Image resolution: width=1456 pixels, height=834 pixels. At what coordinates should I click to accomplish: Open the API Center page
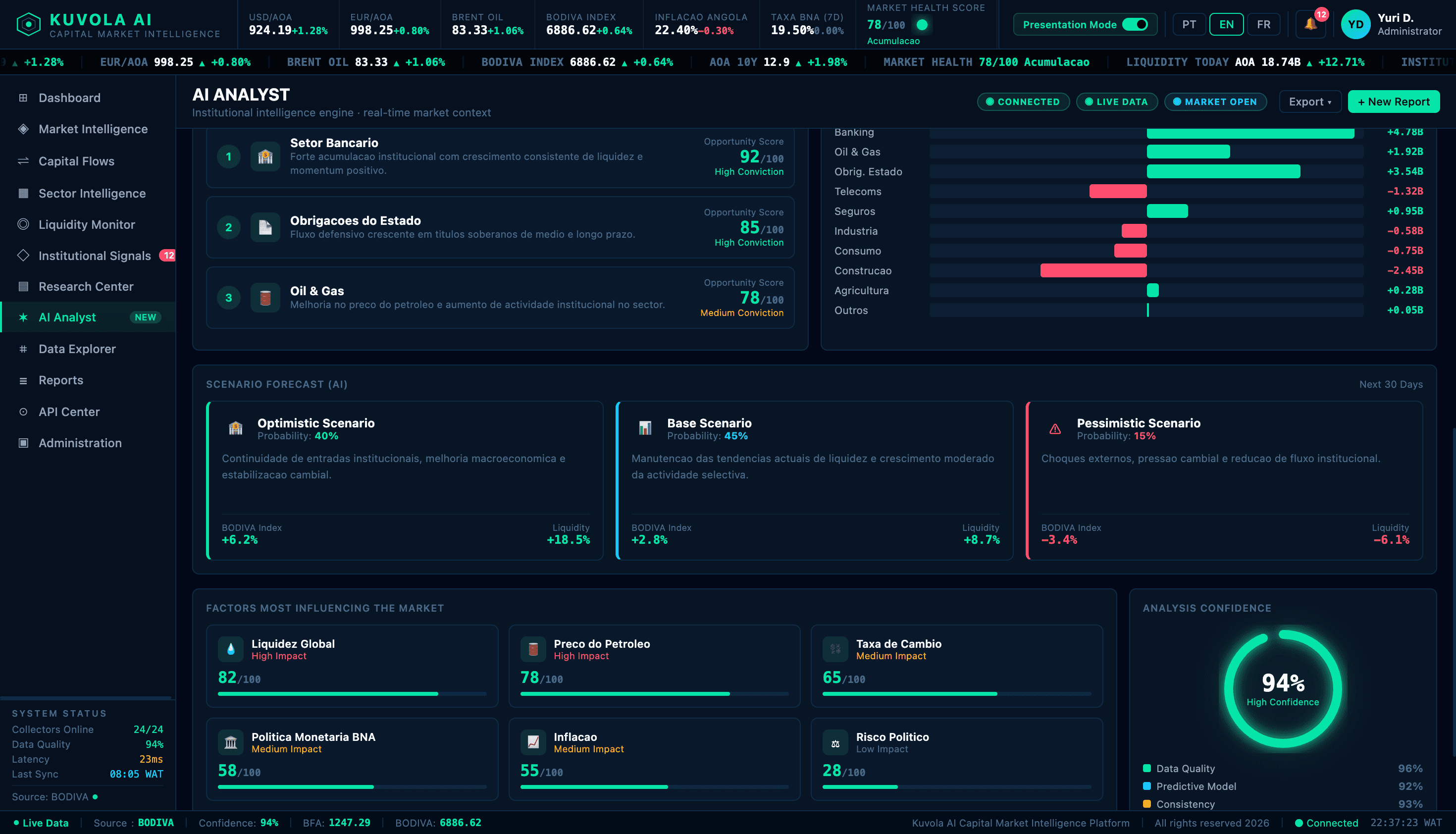pyautogui.click(x=88, y=412)
